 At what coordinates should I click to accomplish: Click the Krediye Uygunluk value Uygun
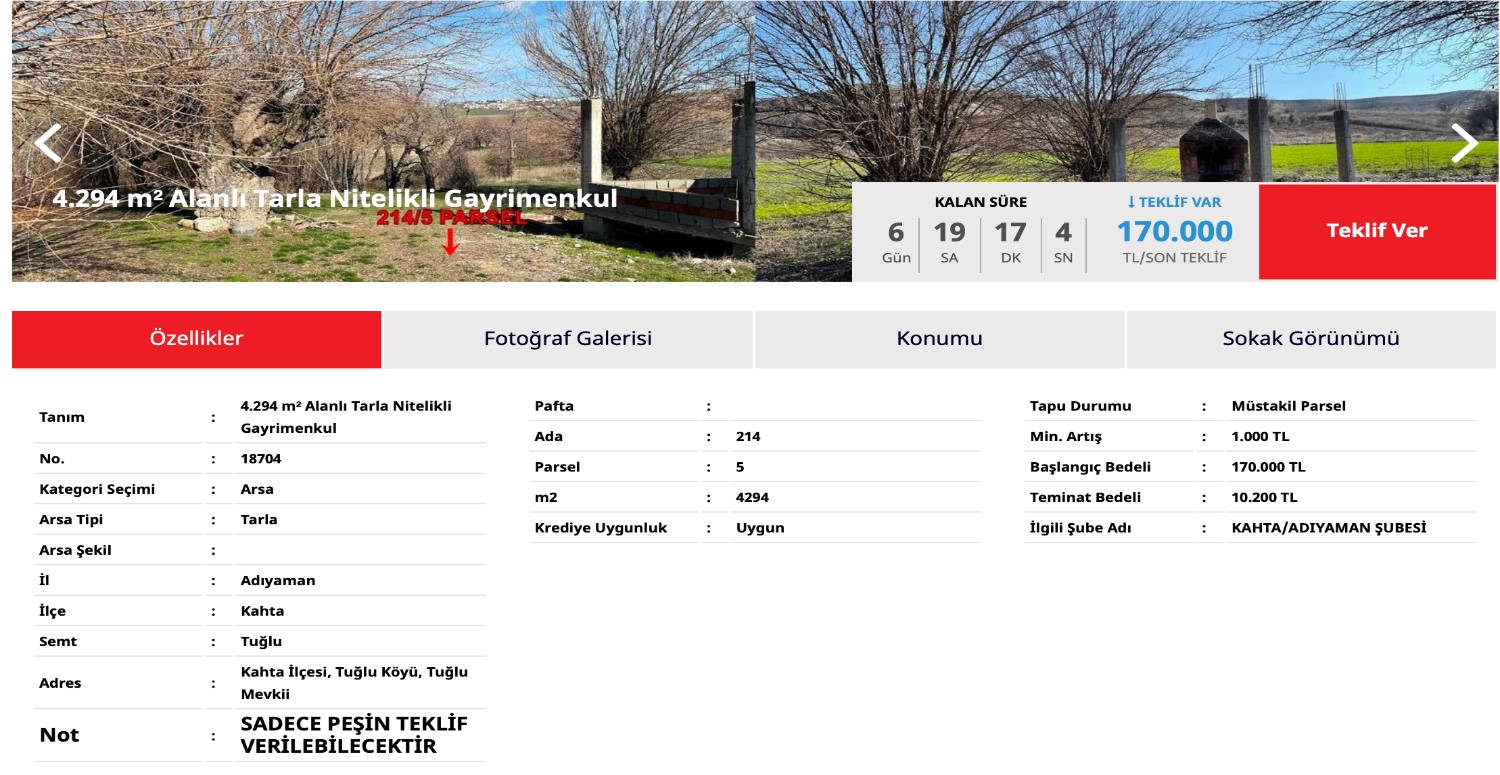[x=760, y=528]
